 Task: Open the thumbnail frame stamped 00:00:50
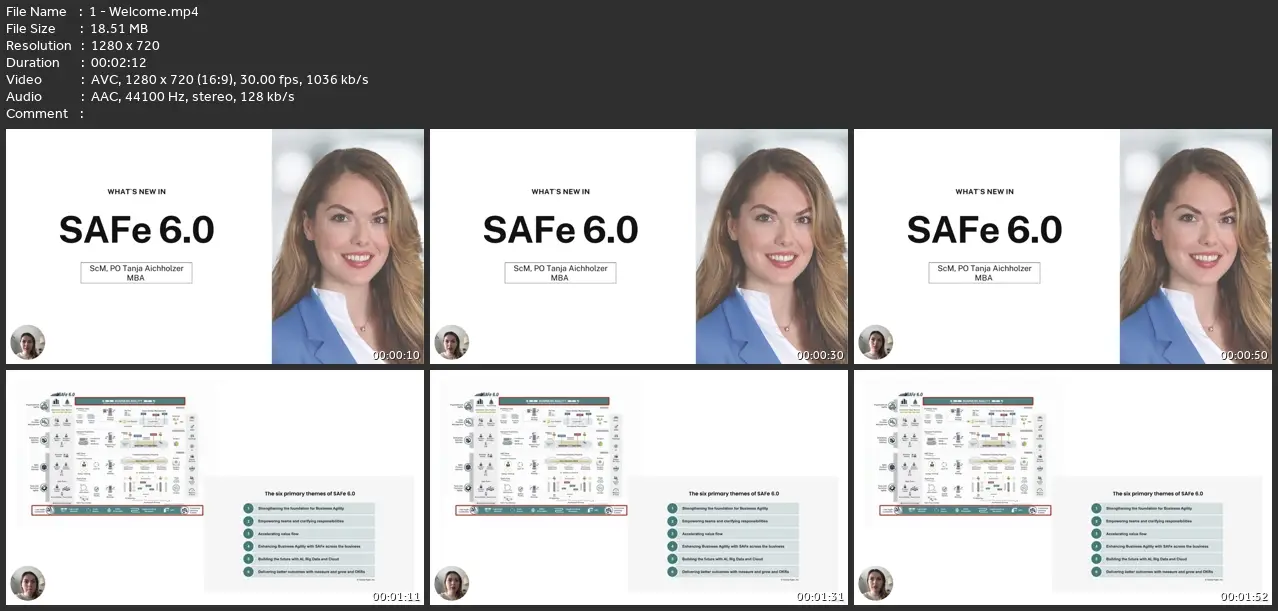1063,246
